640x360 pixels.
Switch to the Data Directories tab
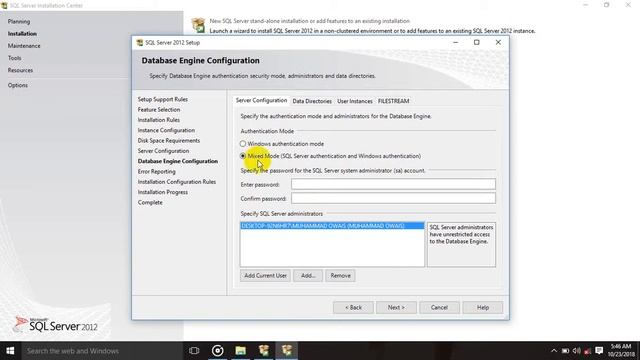(312, 101)
